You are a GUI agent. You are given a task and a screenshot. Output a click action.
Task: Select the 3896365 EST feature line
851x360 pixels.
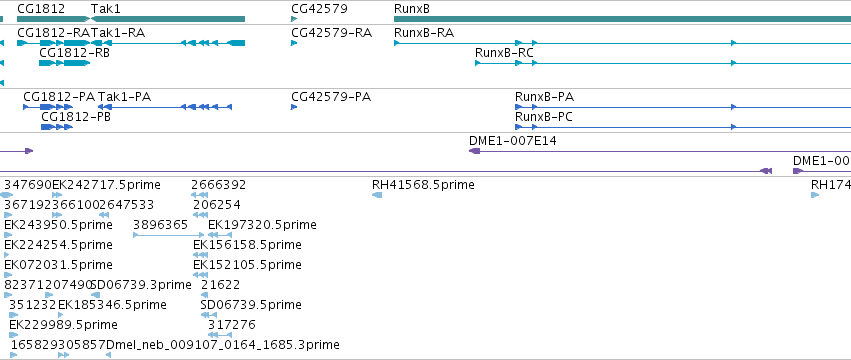click(169, 235)
